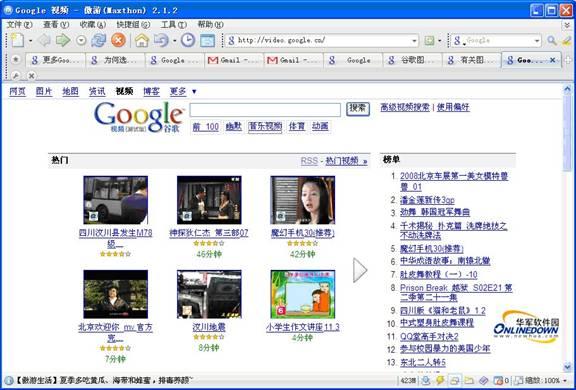The width and height of the screenshot is (576, 390).
Task: Refresh the page with the blue arrows icon
Action: tap(98, 40)
